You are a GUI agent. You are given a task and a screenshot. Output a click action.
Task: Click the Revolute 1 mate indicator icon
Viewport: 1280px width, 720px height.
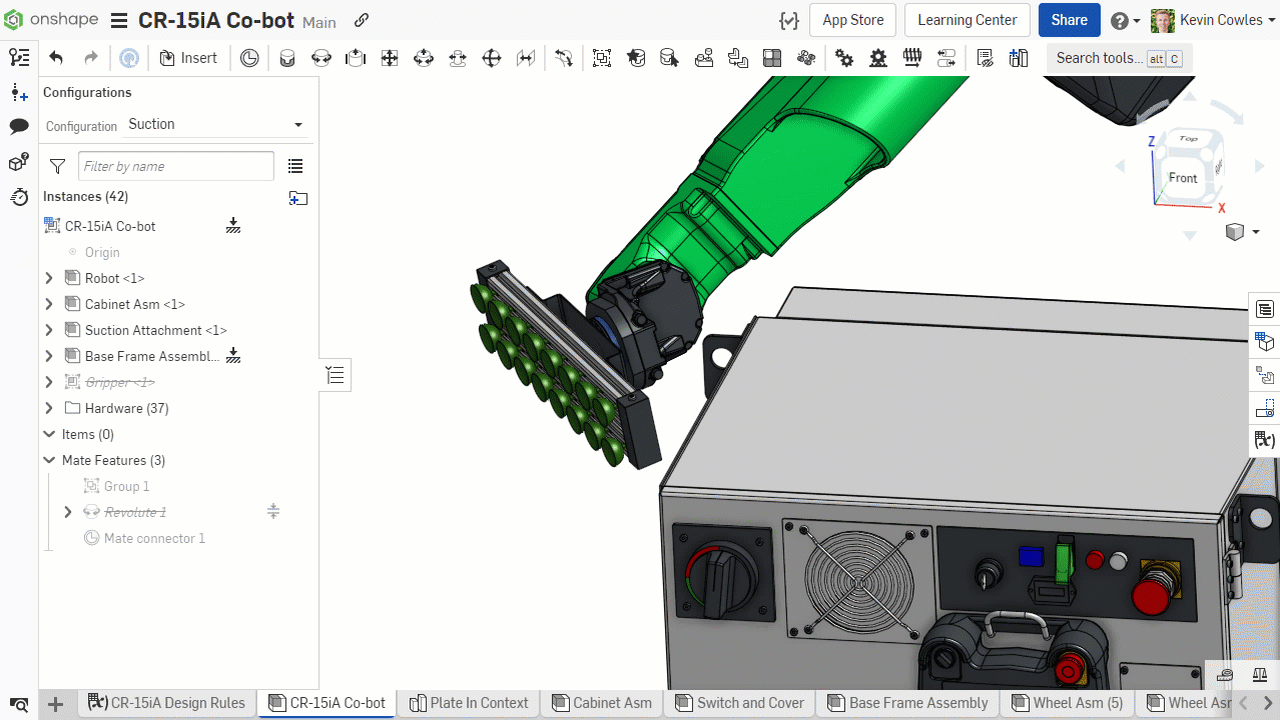pyautogui.click(x=273, y=512)
